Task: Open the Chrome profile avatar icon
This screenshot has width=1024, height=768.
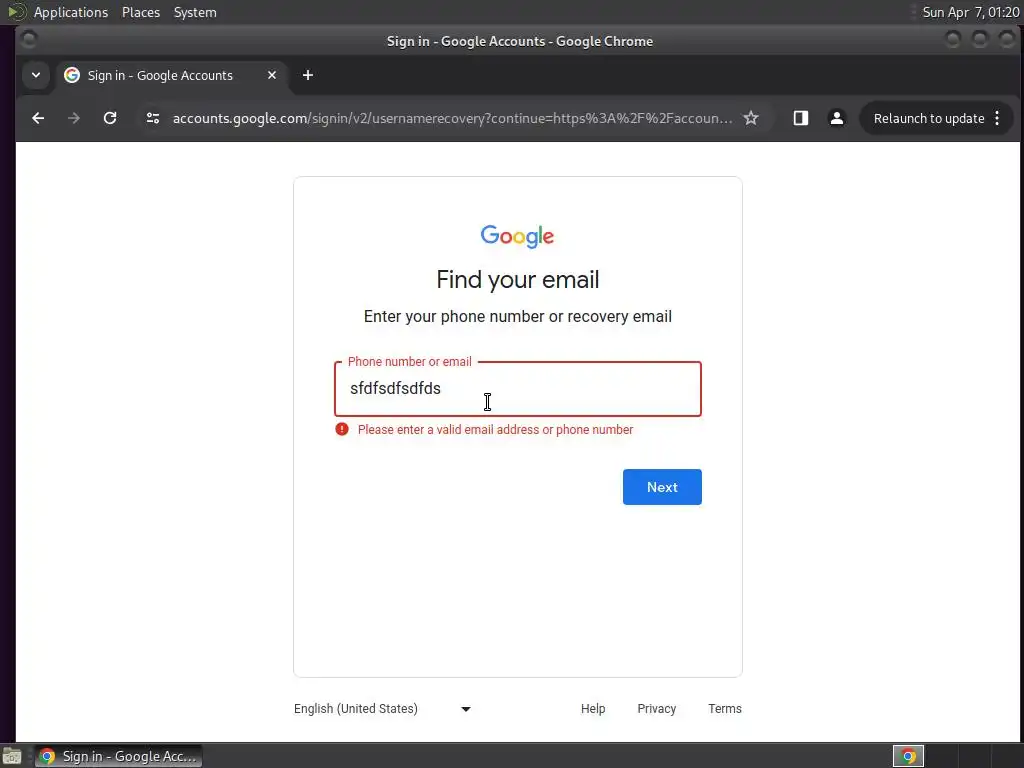Action: [837, 118]
